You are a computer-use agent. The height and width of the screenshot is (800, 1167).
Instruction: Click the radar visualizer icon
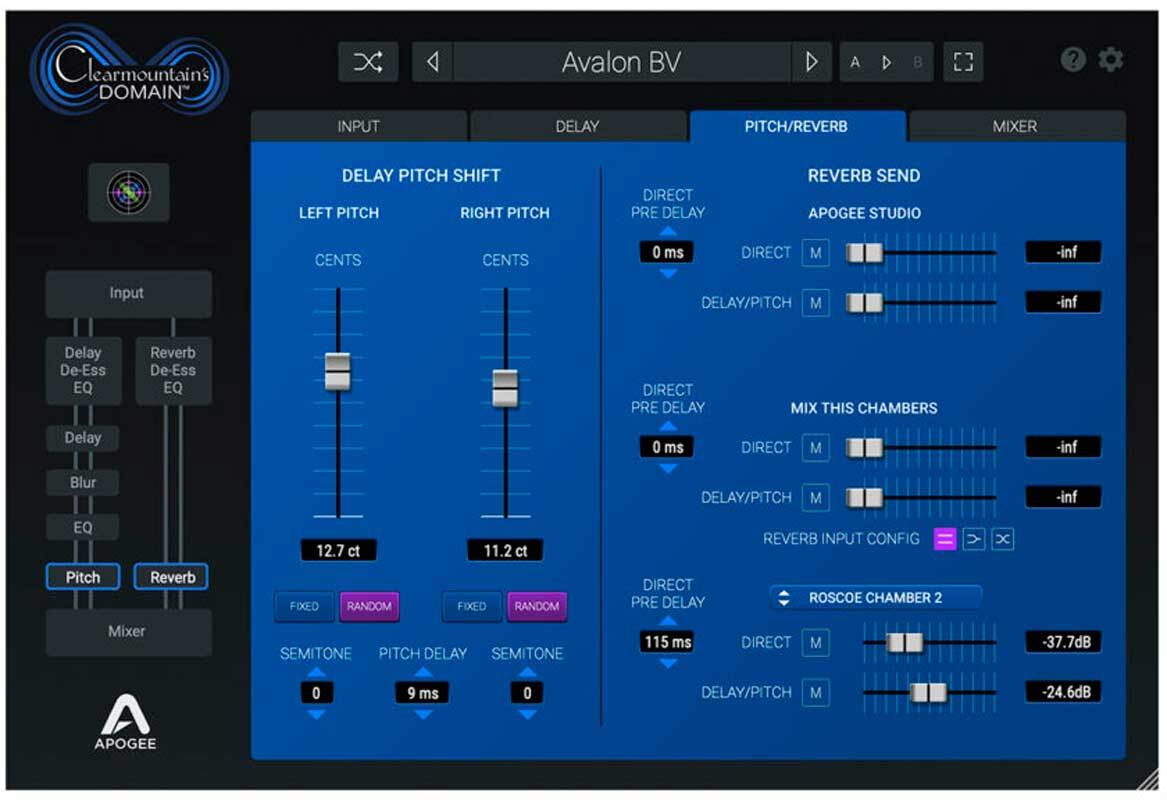click(129, 191)
